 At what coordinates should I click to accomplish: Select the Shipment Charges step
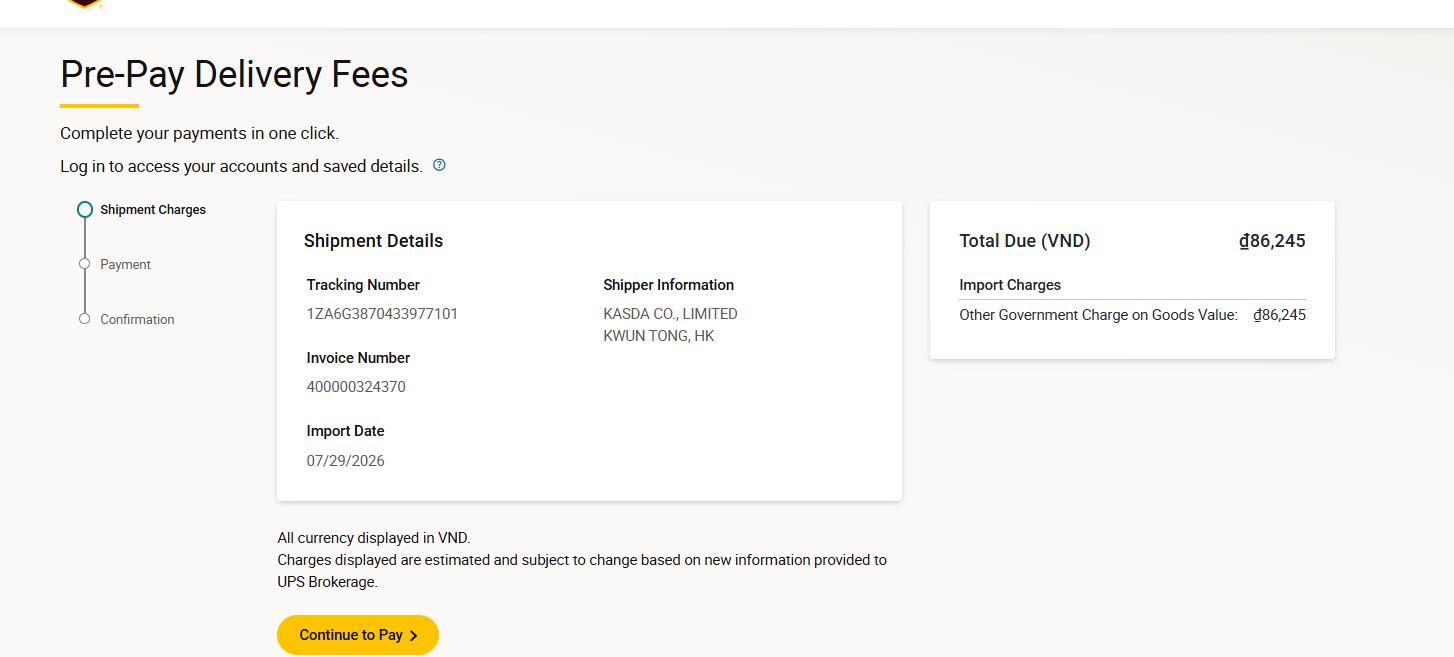pyautogui.click(x=153, y=210)
